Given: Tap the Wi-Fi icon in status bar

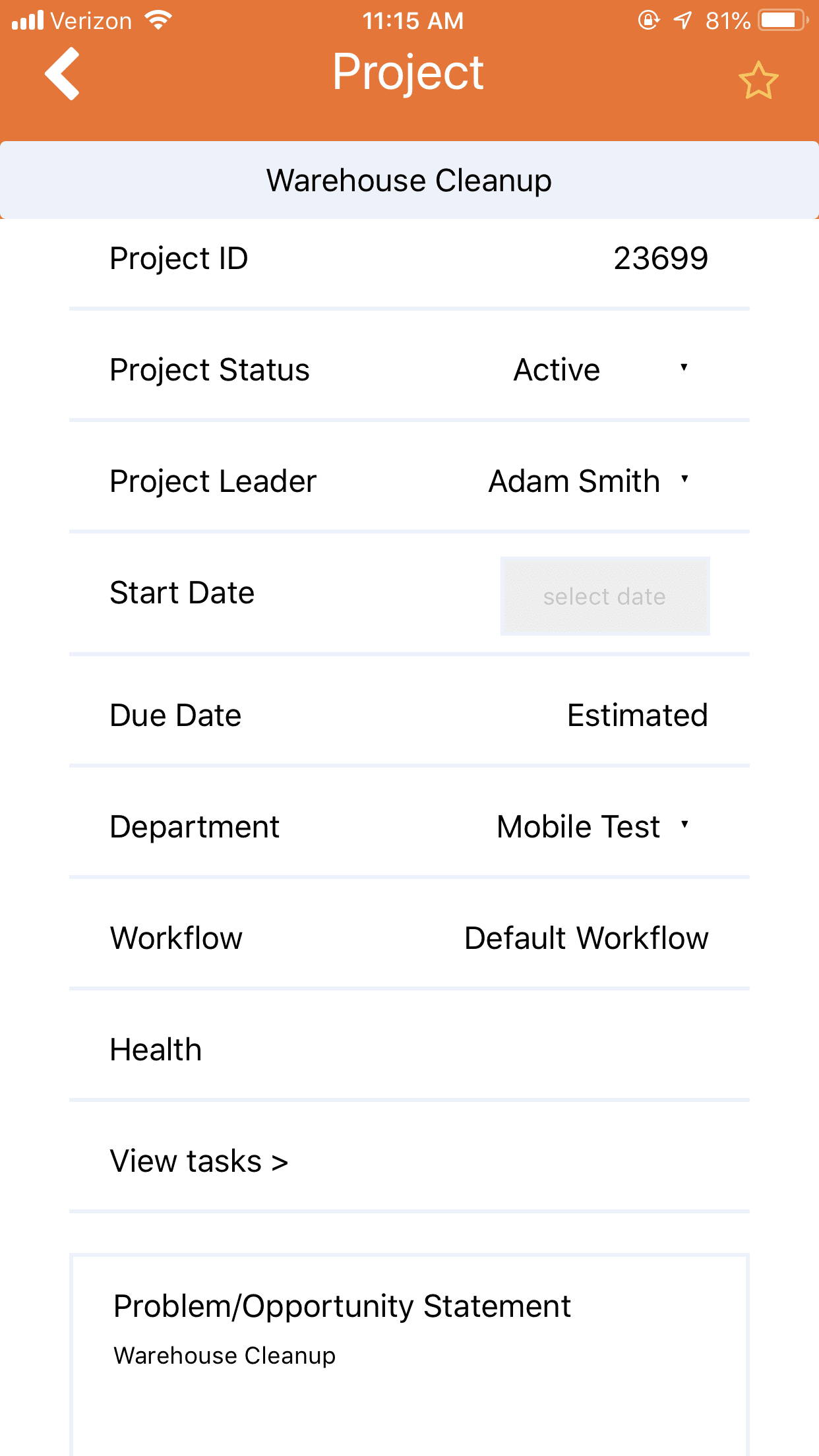Looking at the screenshot, I should (159, 20).
